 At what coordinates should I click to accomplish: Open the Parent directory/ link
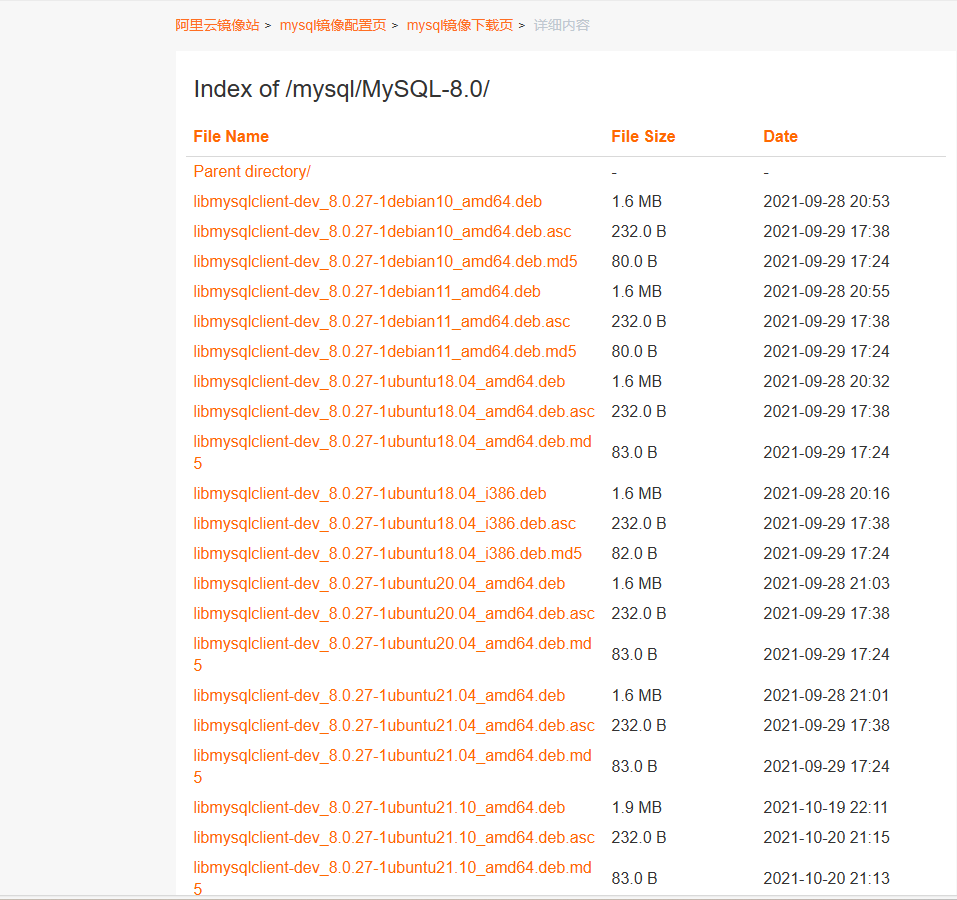point(252,171)
